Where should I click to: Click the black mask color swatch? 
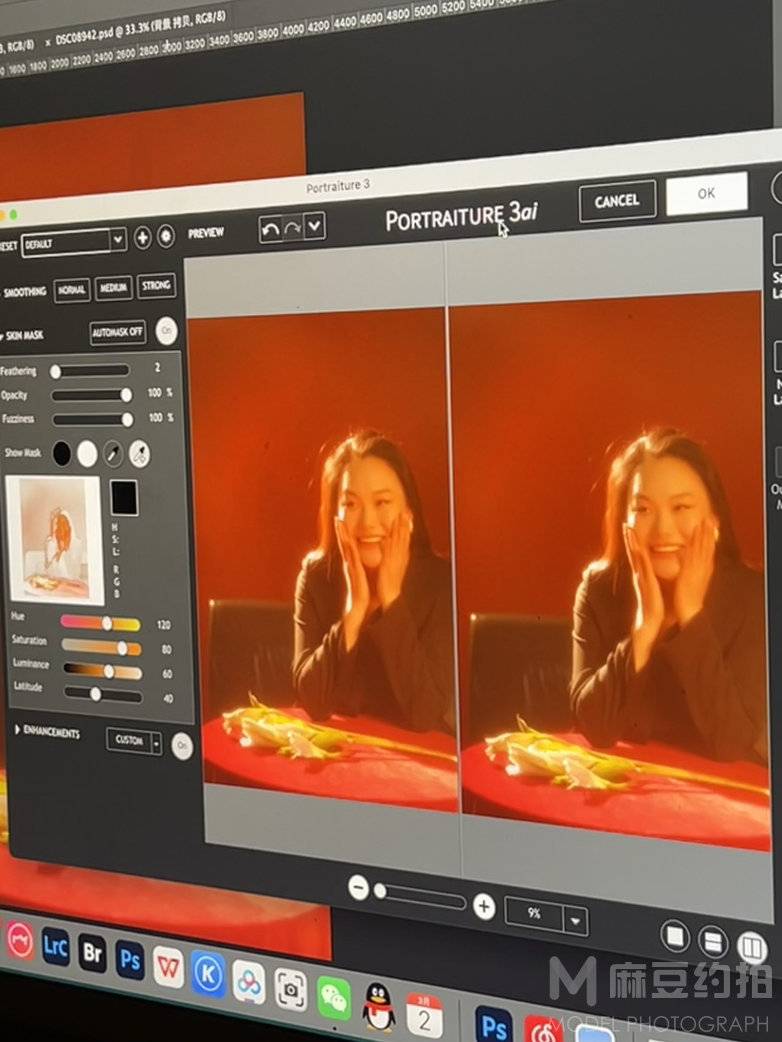124,498
